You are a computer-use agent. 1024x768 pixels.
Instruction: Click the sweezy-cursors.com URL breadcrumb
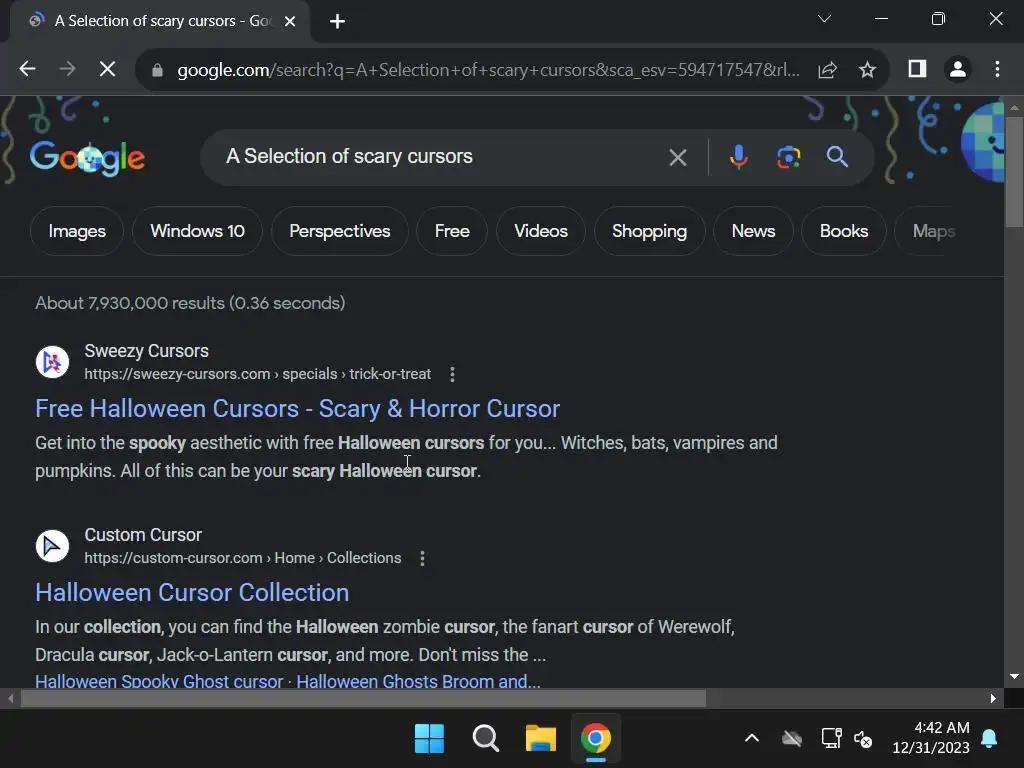pos(257,374)
